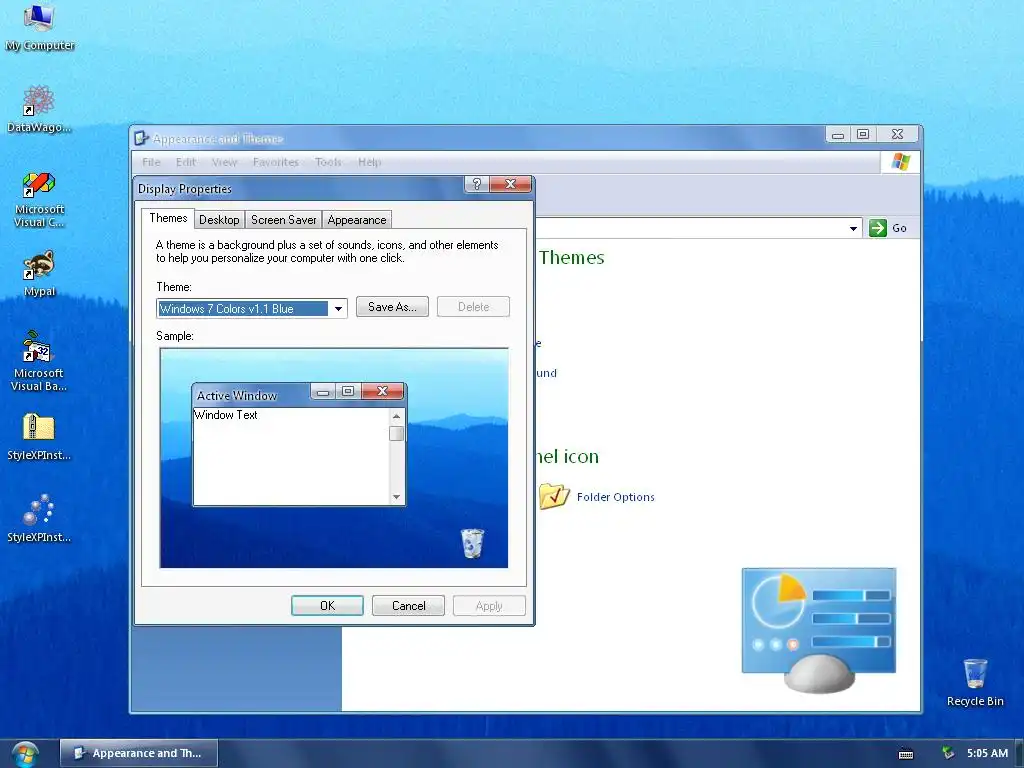Click the keyboard tray icon
The width and height of the screenshot is (1024, 768).
(906, 754)
